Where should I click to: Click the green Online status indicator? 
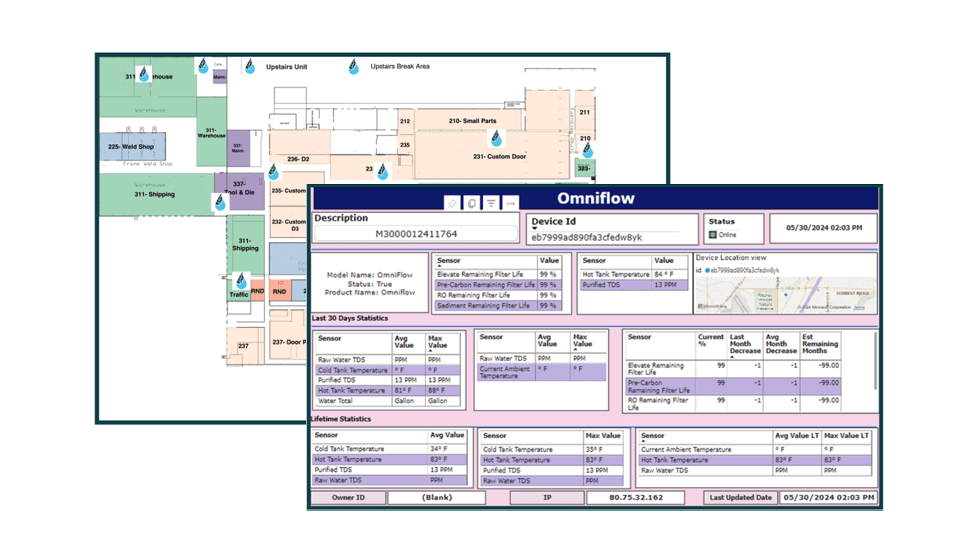pos(713,235)
